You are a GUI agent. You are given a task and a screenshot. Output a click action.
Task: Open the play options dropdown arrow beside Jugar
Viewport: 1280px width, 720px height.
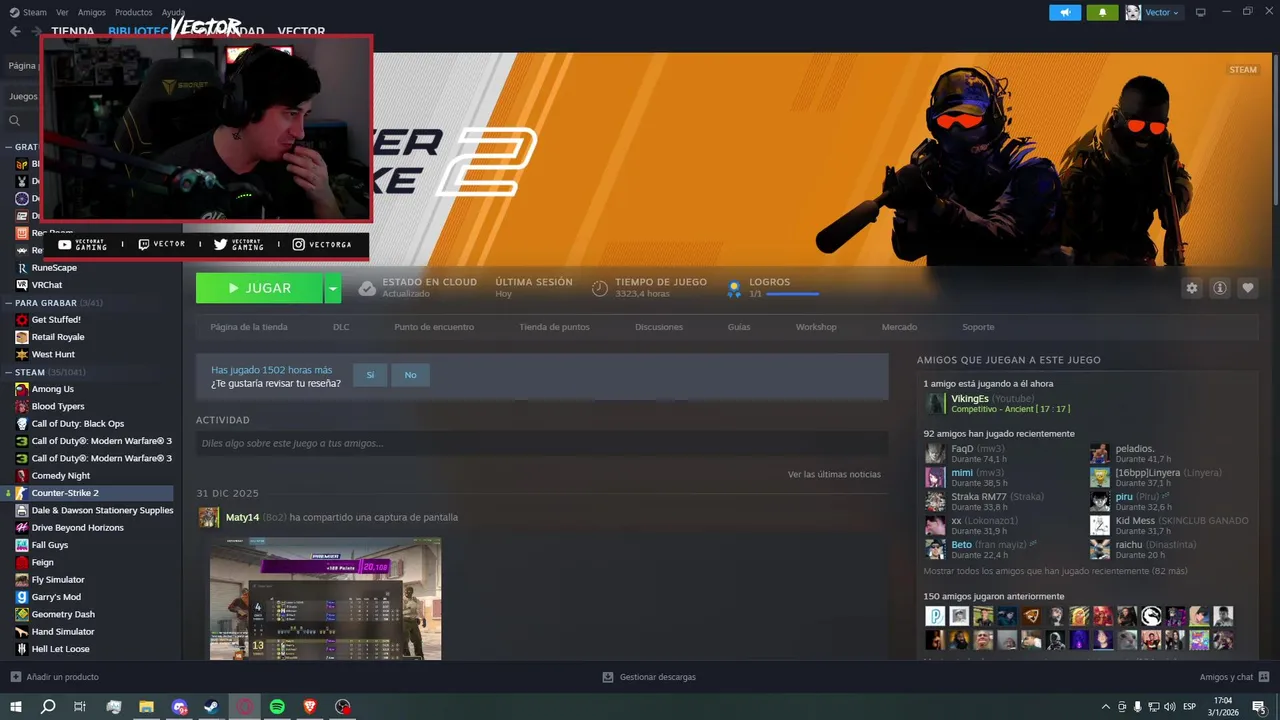[333, 288]
